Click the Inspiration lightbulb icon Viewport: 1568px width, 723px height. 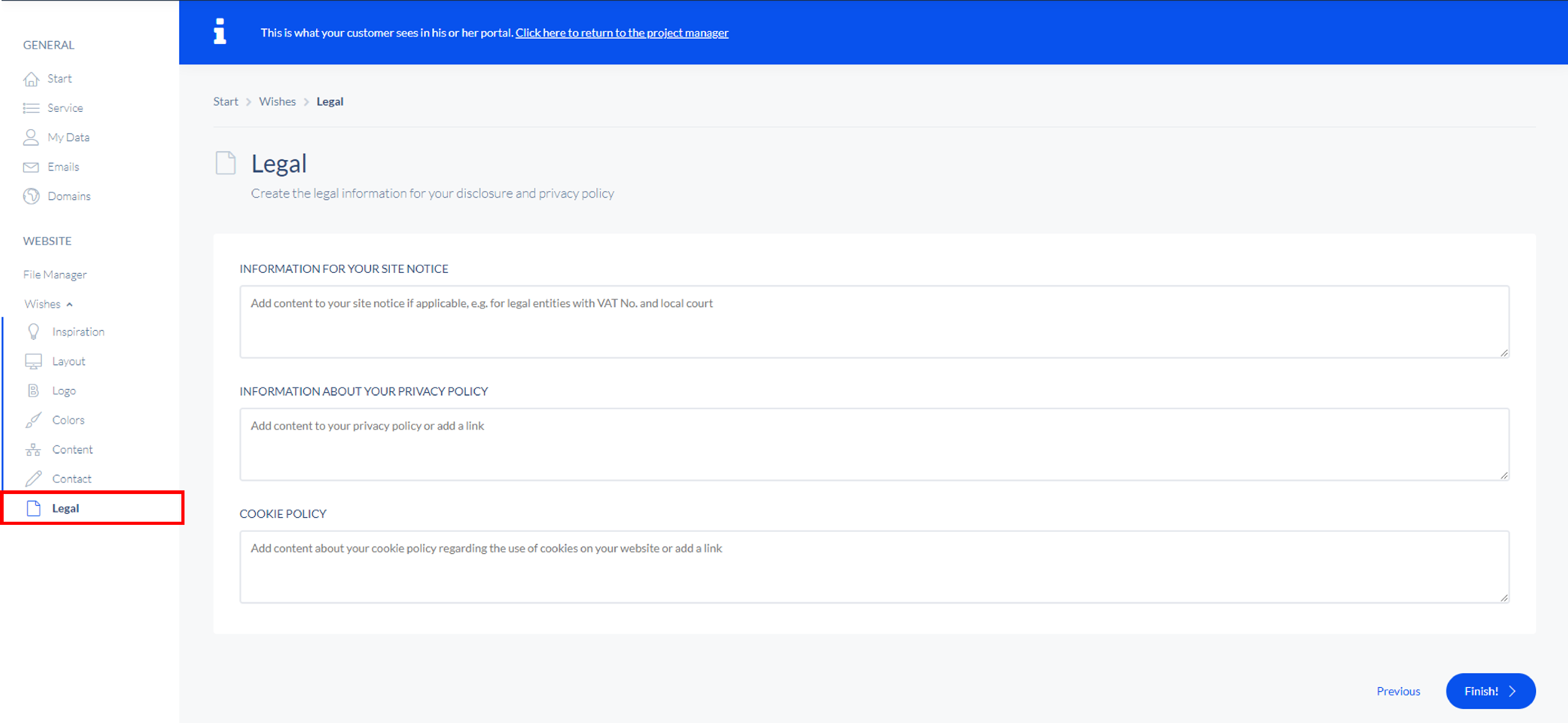coord(33,331)
